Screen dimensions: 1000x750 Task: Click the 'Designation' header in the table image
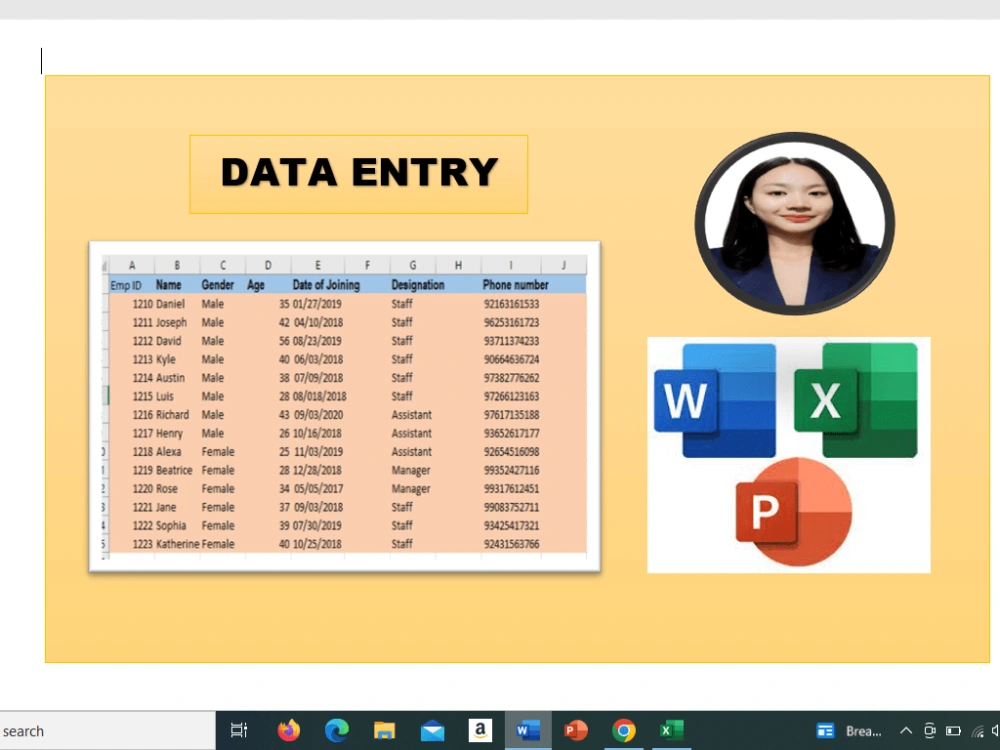click(x=418, y=285)
